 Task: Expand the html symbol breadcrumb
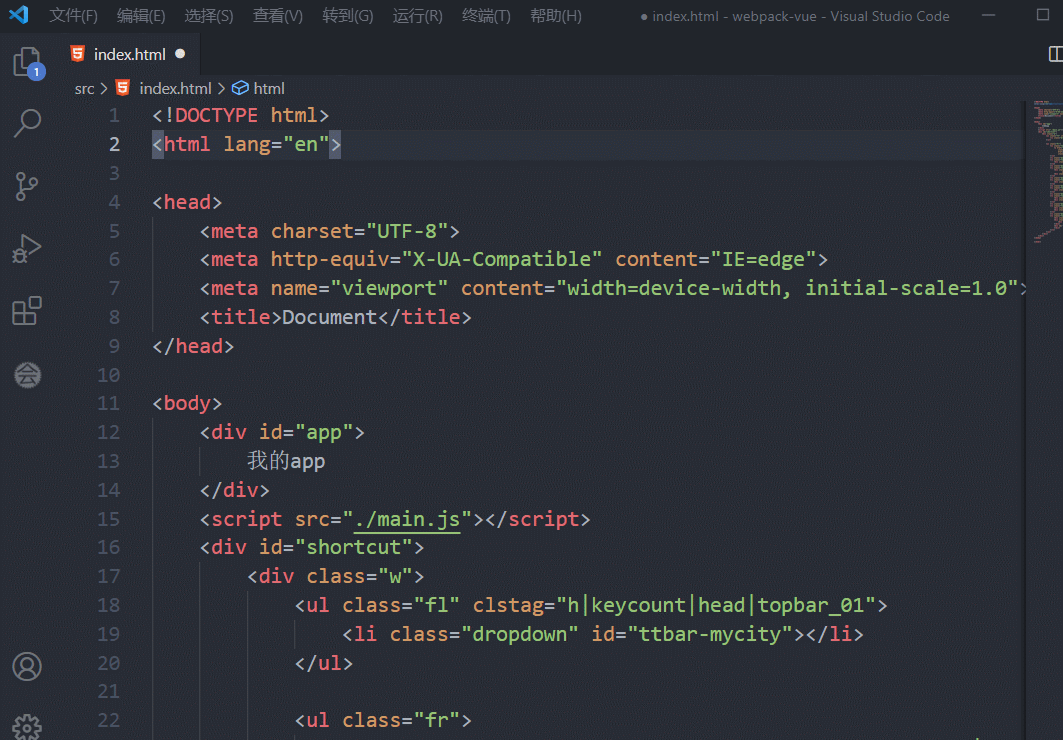[269, 88]
